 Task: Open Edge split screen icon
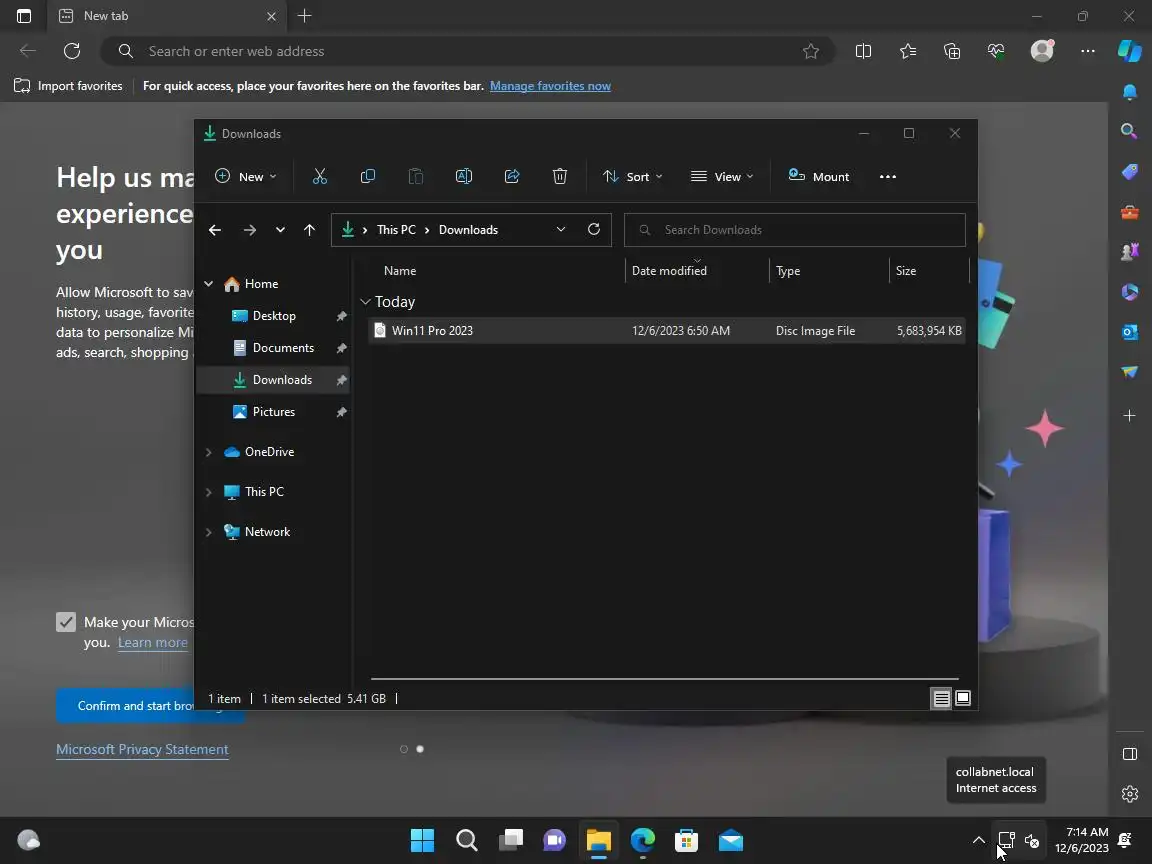863,51
